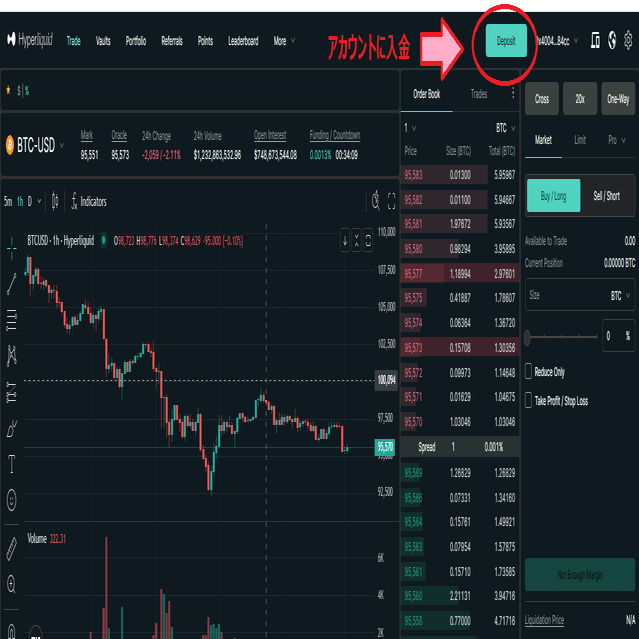Select the Text annotation tool
This screenshot has width=639, height=639.
(12, 464)
